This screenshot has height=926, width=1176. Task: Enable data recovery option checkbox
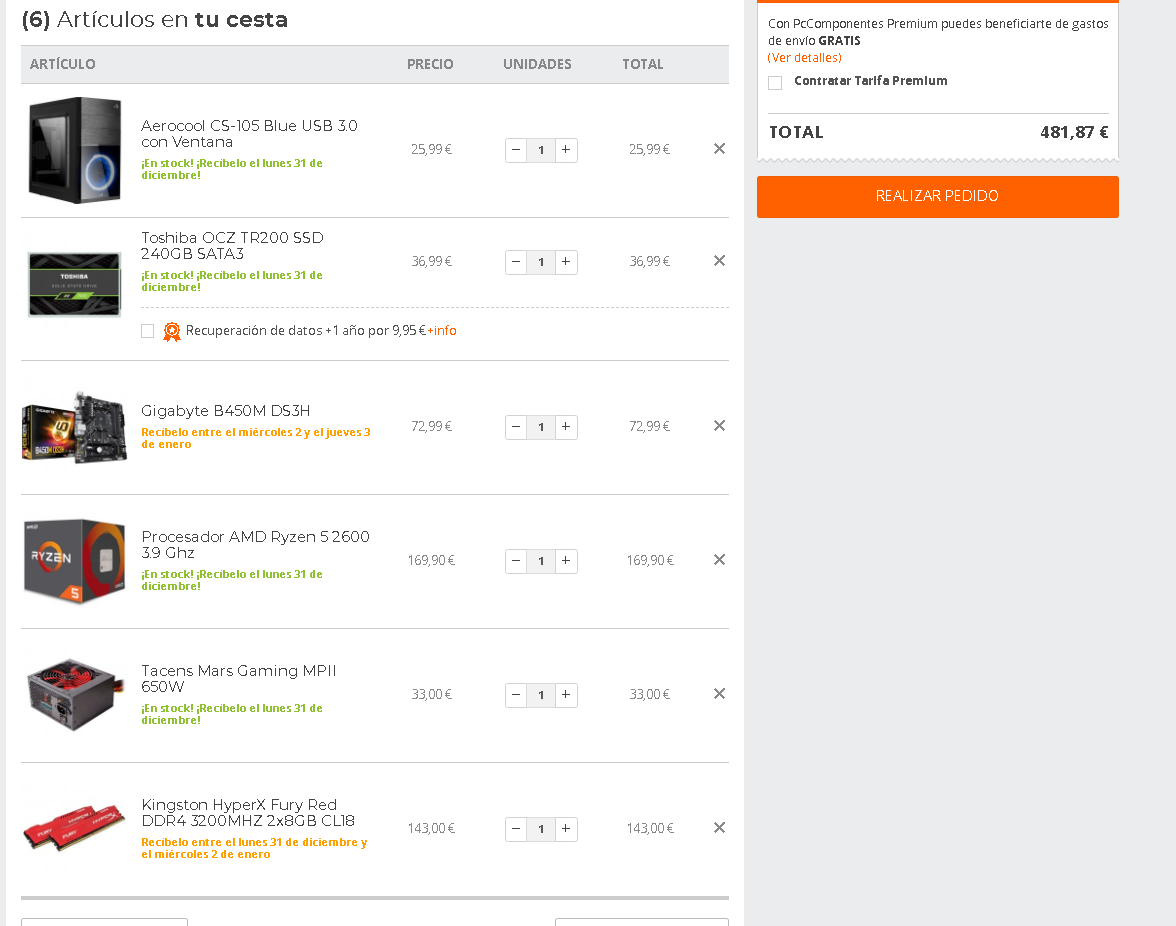pyautogui.click(x=148, y=331)
